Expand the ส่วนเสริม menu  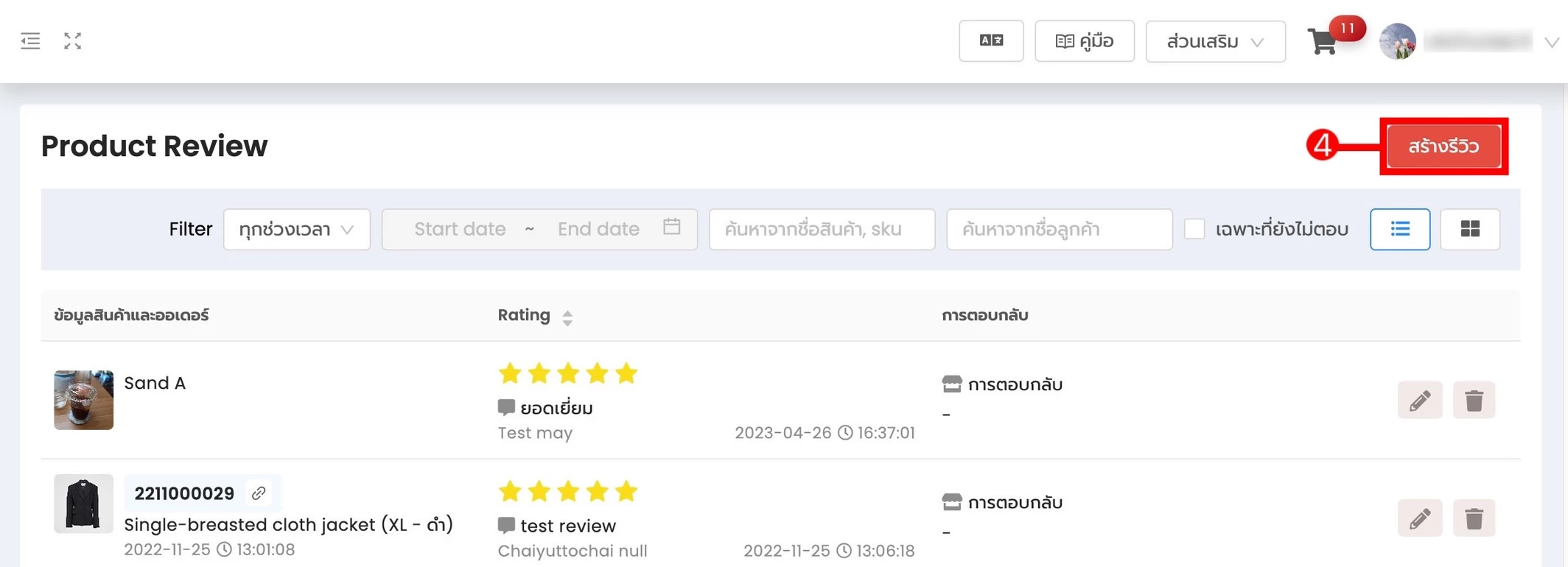coord(1214,41)
